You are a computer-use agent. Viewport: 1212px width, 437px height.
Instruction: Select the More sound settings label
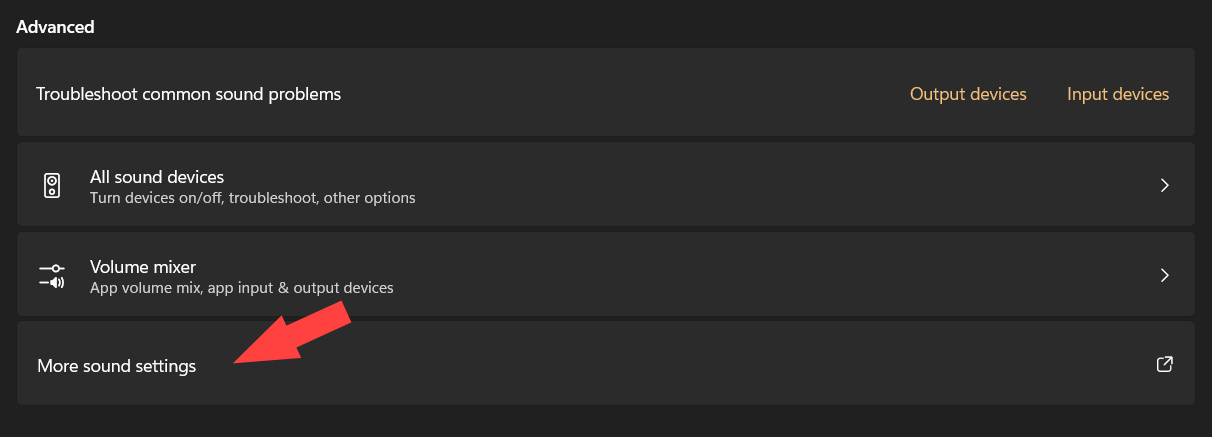(116, 366)
